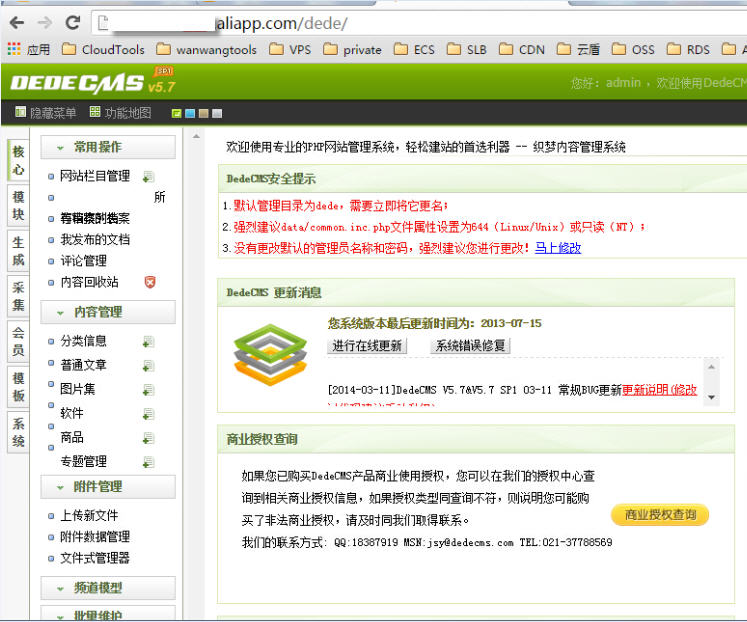Click add icon next to 普通文章

point(149,366)
